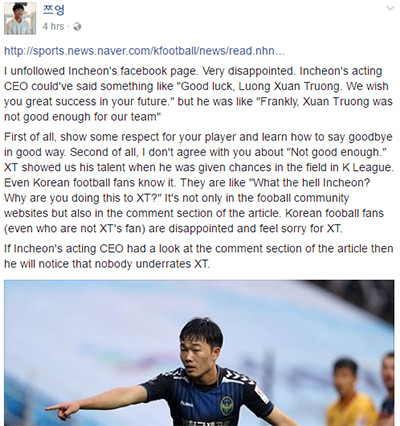Click the footballer's head in the photo
The image size is (400, 426).
point(201,345)
